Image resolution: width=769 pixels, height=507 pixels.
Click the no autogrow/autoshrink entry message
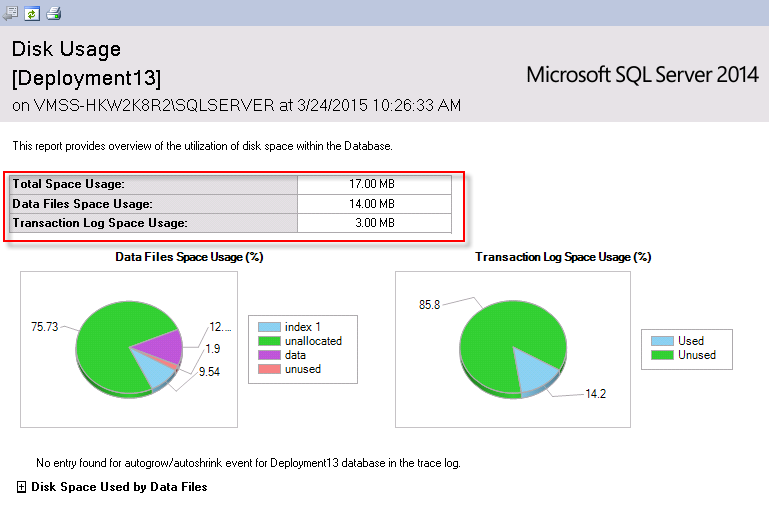tap(248, 463)
